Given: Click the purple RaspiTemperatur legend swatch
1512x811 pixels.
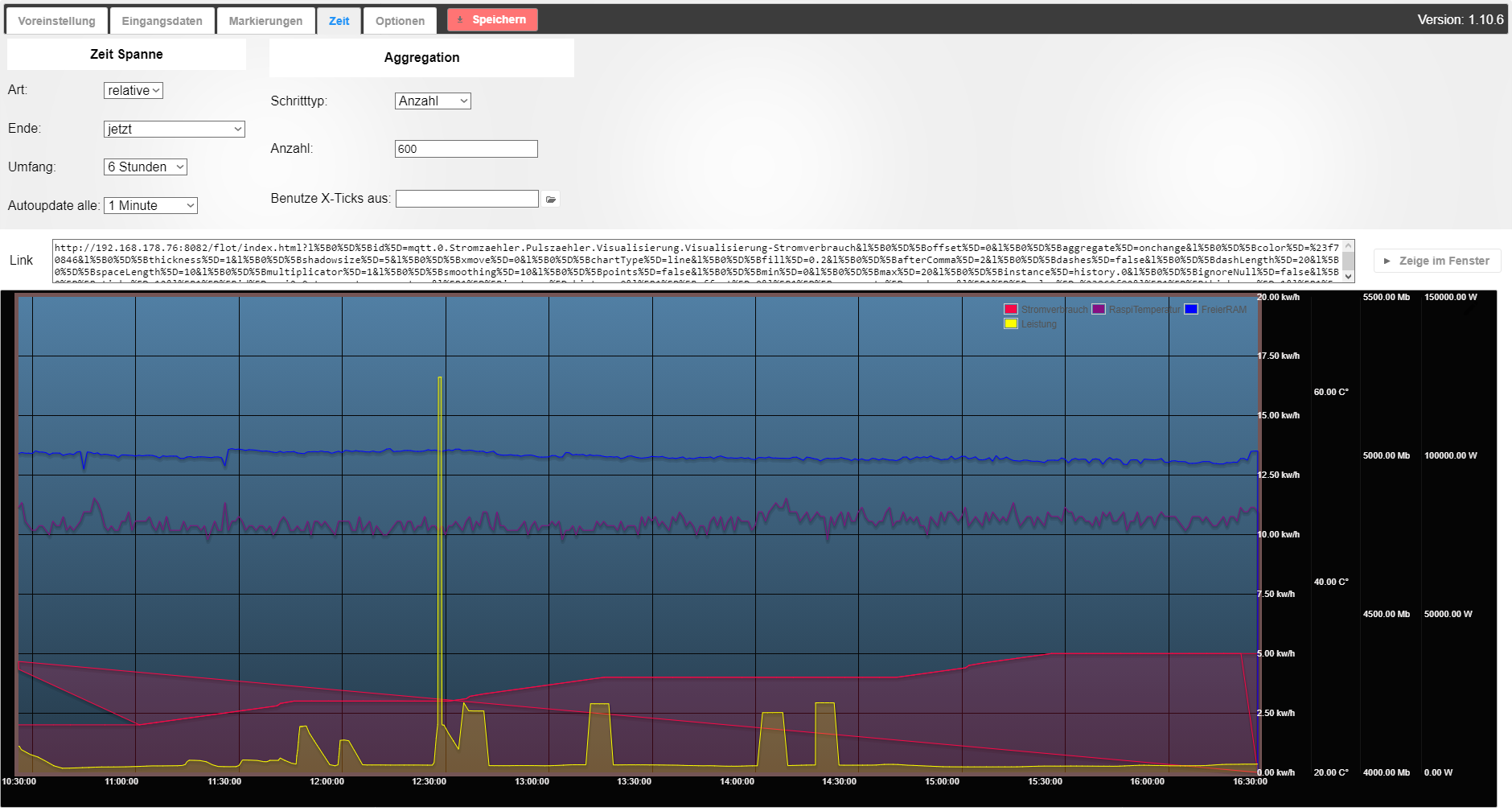Looking at the screenshot, I should 1099,310.
